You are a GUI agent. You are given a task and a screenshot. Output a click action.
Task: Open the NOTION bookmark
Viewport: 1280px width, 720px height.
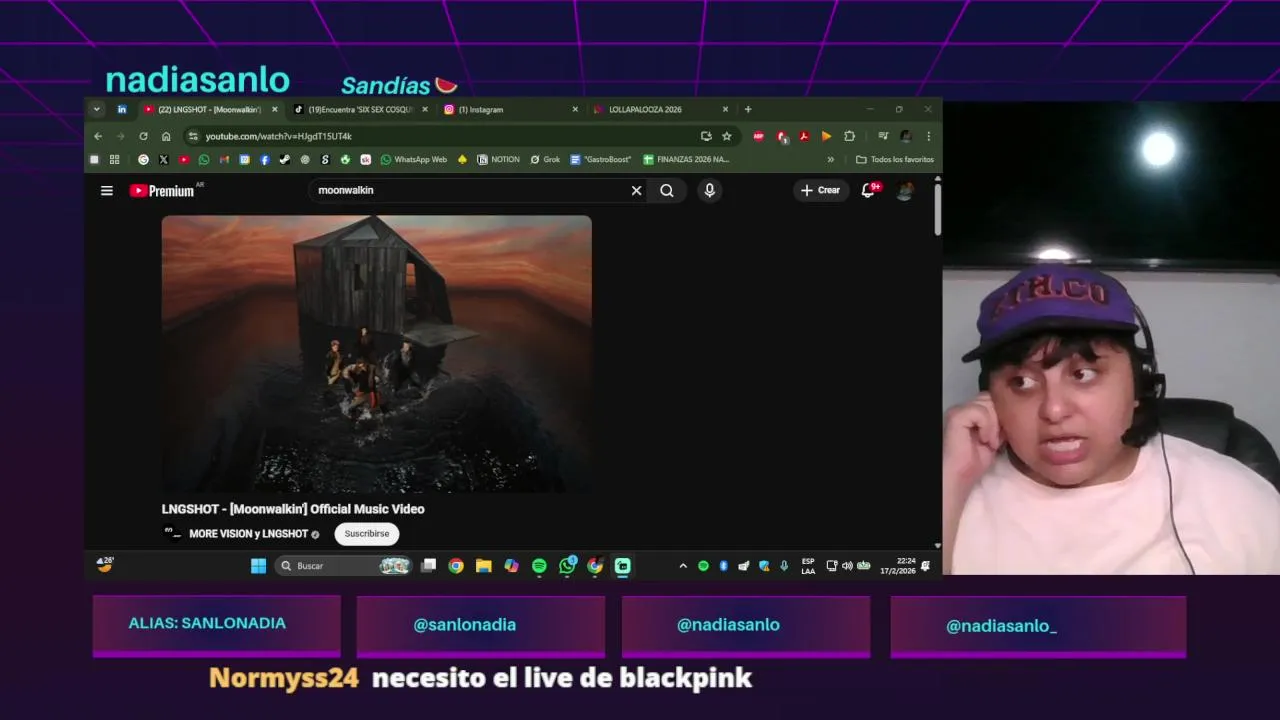[499, 159]
